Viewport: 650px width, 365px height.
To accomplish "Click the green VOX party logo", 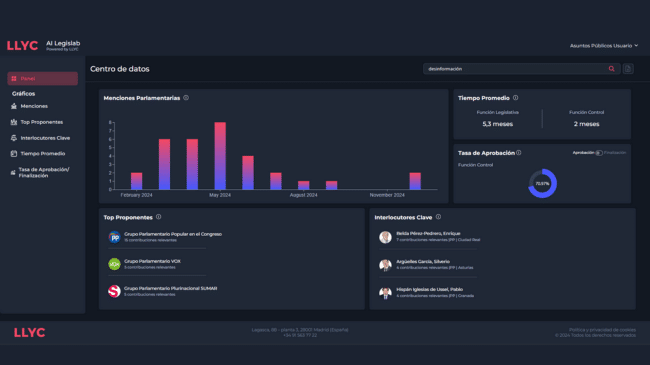I will coord(114,264).
